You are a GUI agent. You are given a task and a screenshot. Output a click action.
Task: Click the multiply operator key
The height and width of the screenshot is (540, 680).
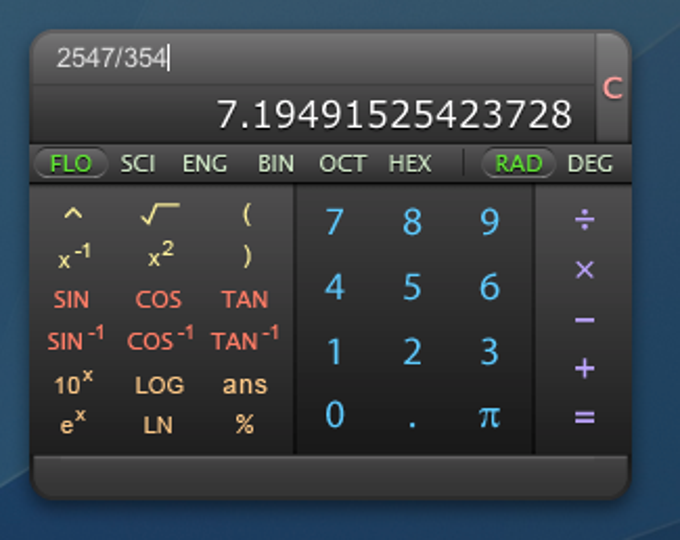[x=585, y=270]
